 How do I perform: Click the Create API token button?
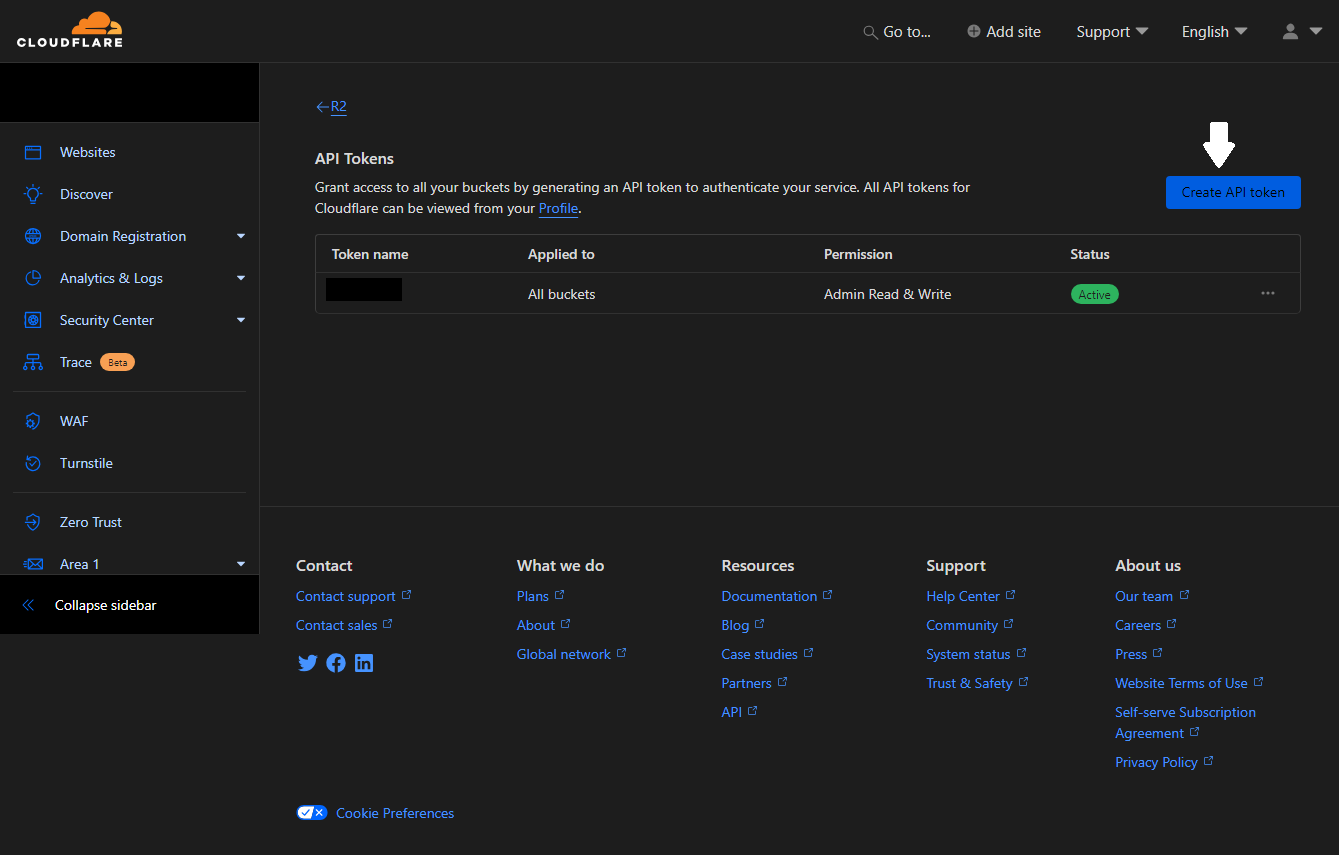(1232, 192)
